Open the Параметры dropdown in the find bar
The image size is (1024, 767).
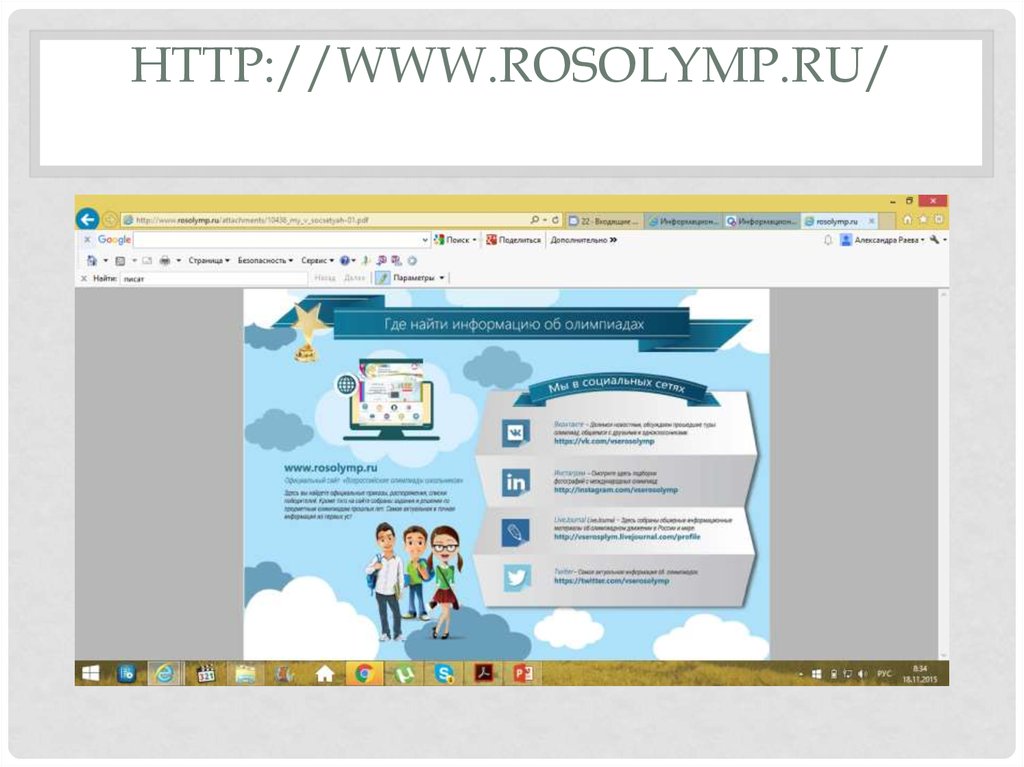(x=415, y=278)
